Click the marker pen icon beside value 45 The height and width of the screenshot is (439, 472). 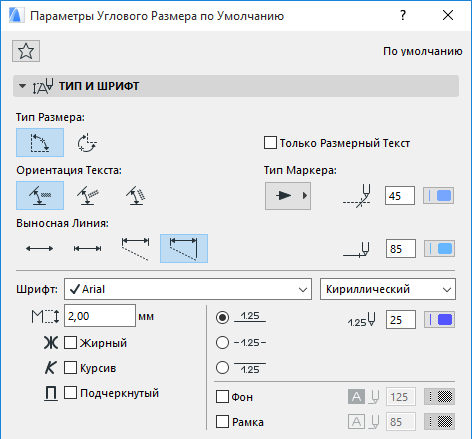[x=357, y=196]
